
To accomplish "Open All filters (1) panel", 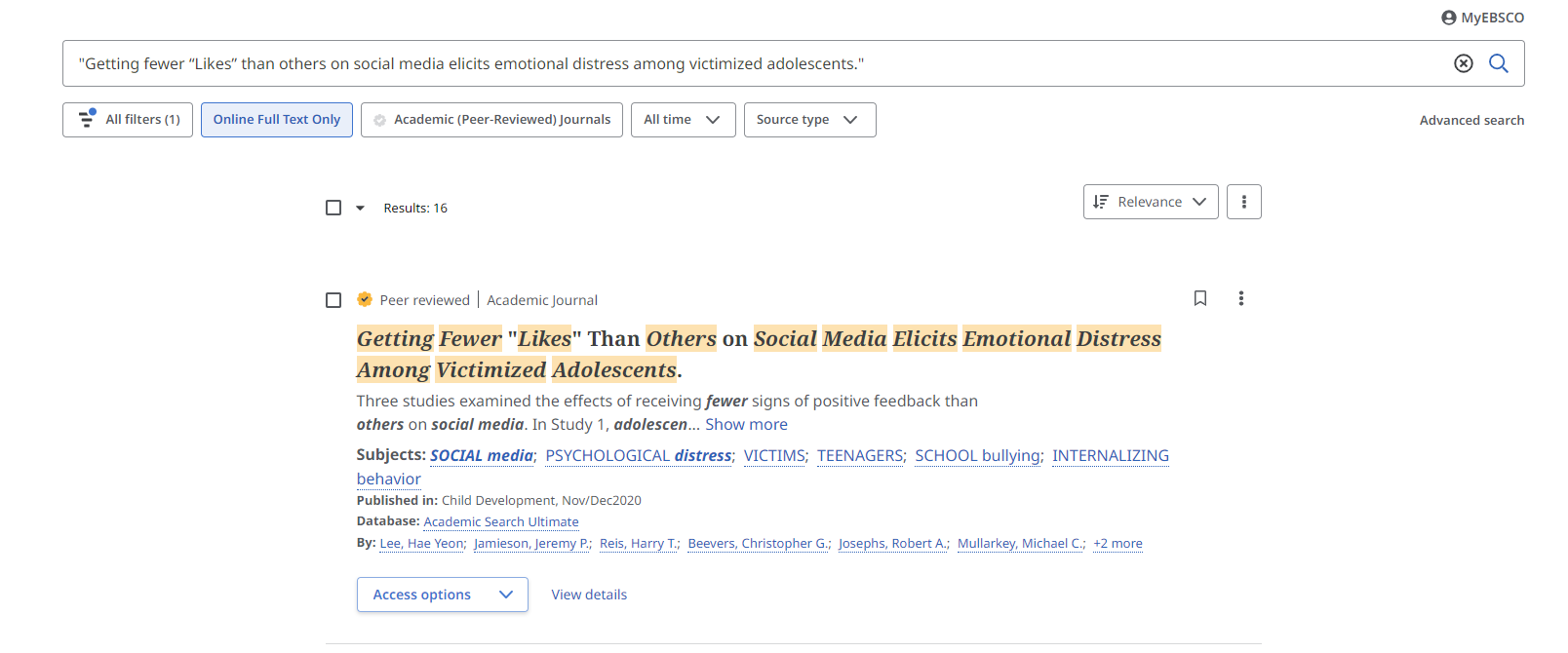I will pos(128,120).
